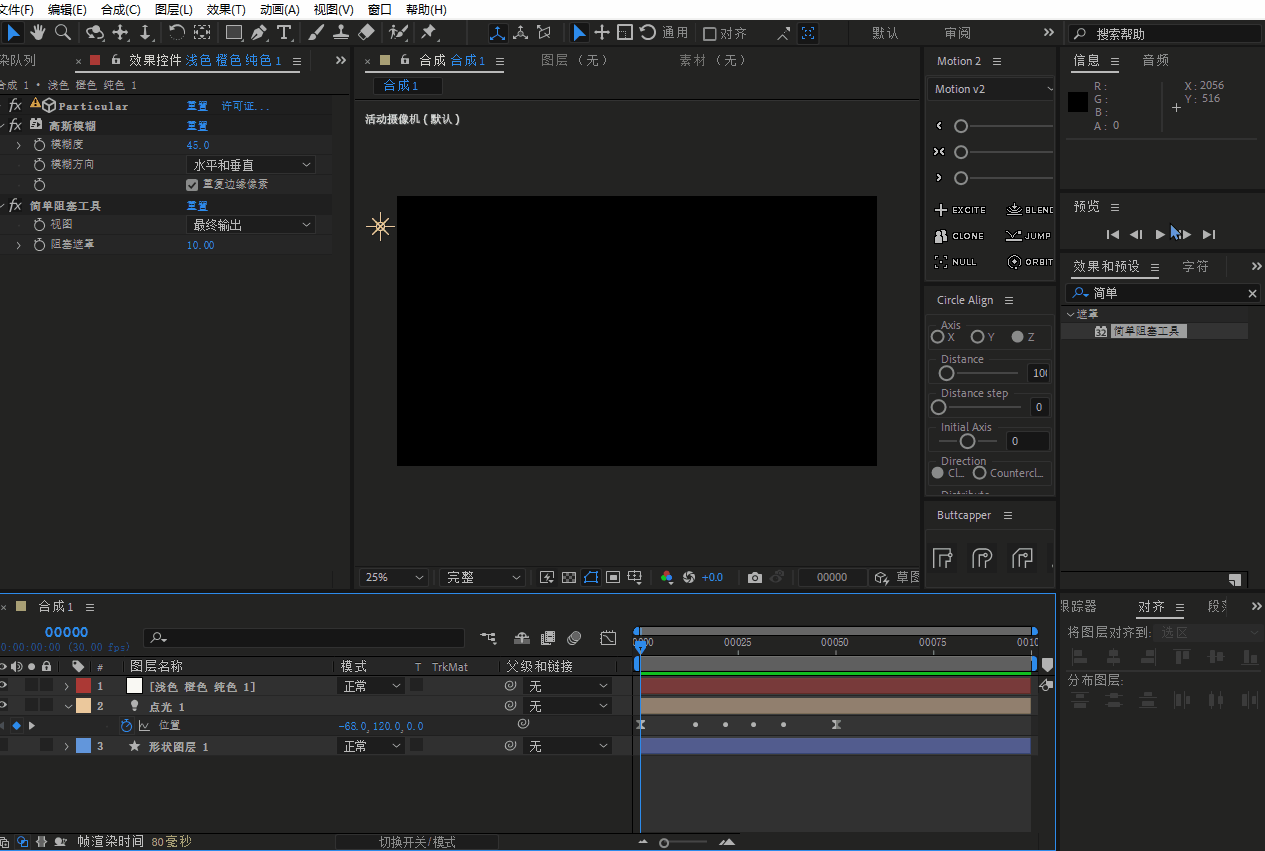Viewport: 1265px width, 851px height.
Task: Toggle the 重复边缘像素 checkbox
Action: point(192,185)
